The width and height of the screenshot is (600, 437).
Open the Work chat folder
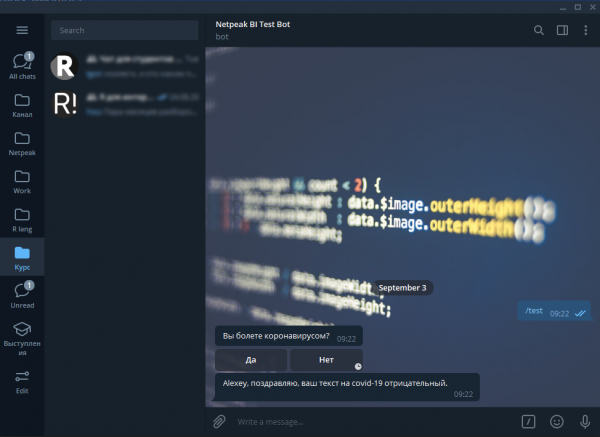(22, 181)
